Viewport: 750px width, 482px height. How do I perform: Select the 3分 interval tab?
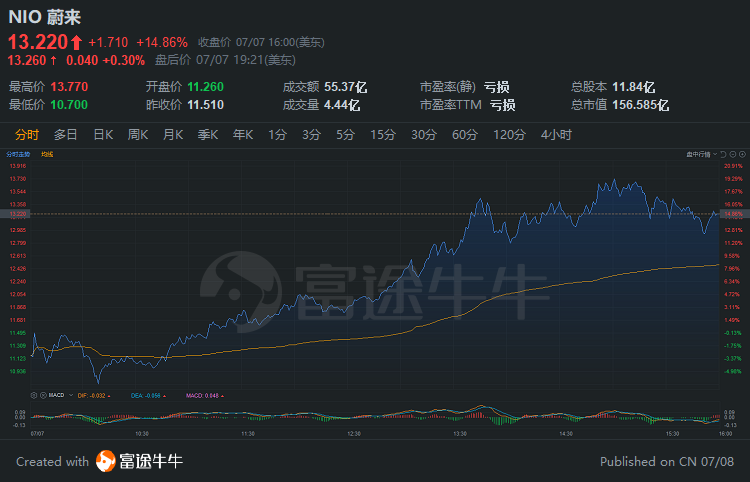[311, 135]
